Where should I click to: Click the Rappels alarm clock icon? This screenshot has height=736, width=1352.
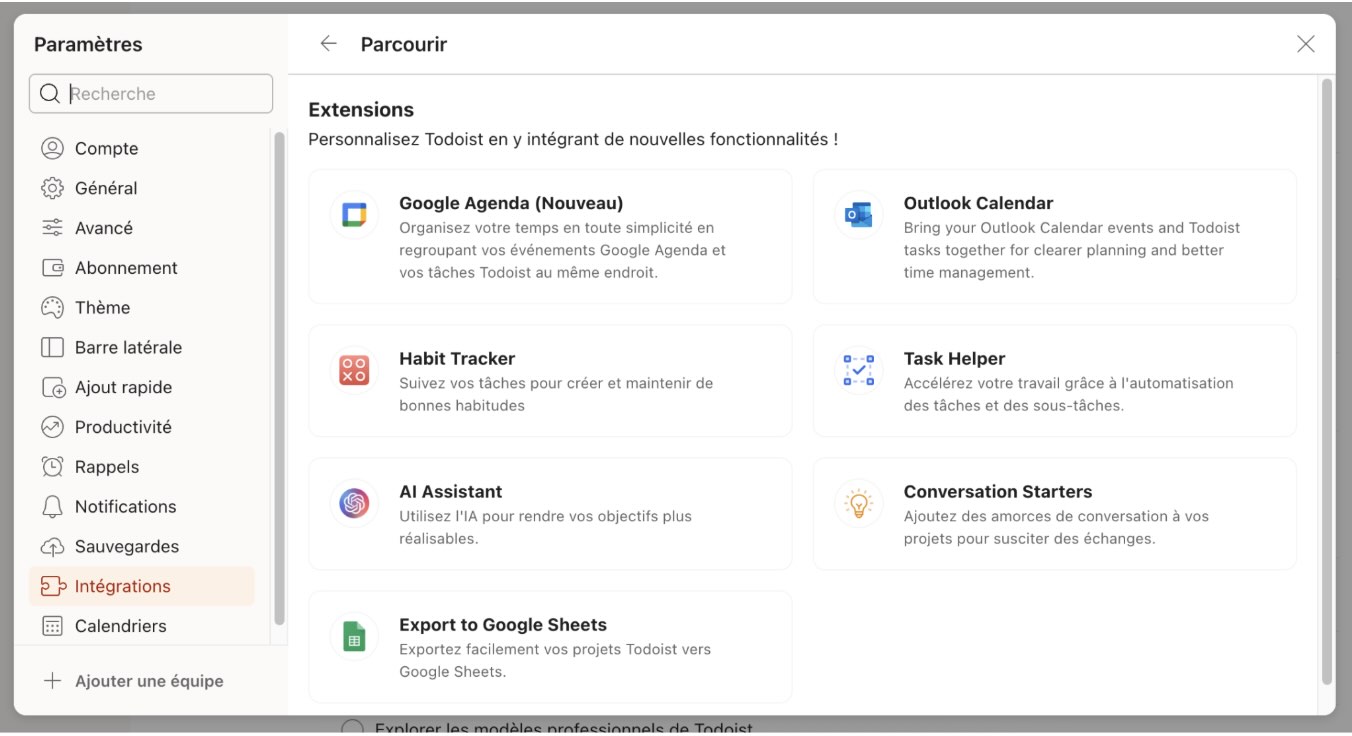pyautogui.click(x=52, y=467)
